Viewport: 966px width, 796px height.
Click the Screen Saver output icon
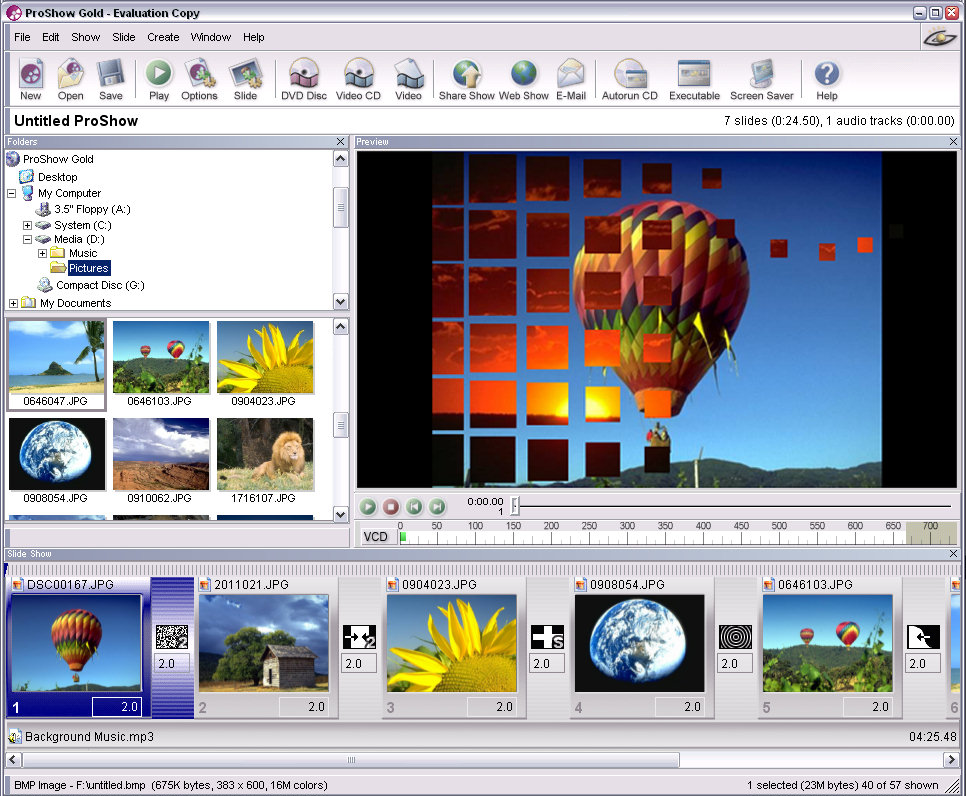pos(761,76)
